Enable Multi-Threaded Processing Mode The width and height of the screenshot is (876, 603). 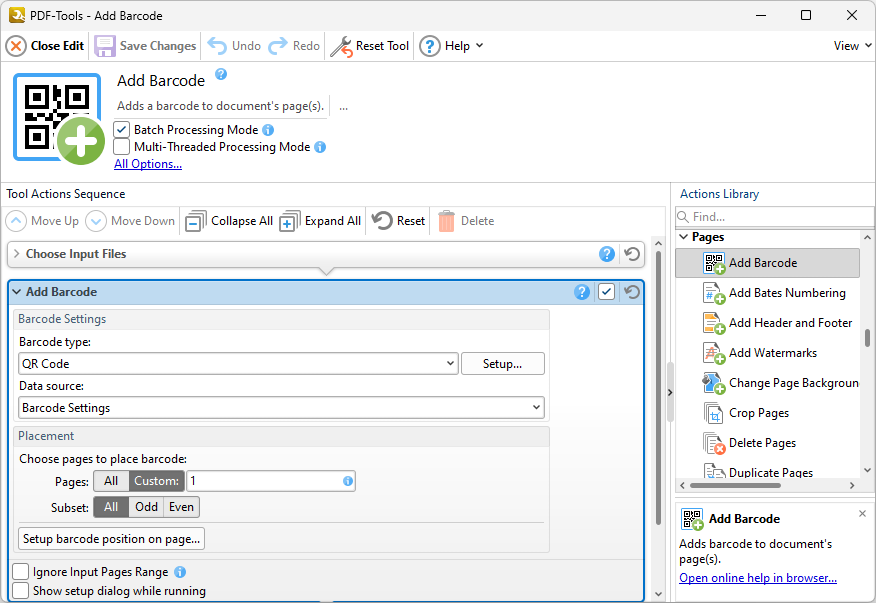121,147
